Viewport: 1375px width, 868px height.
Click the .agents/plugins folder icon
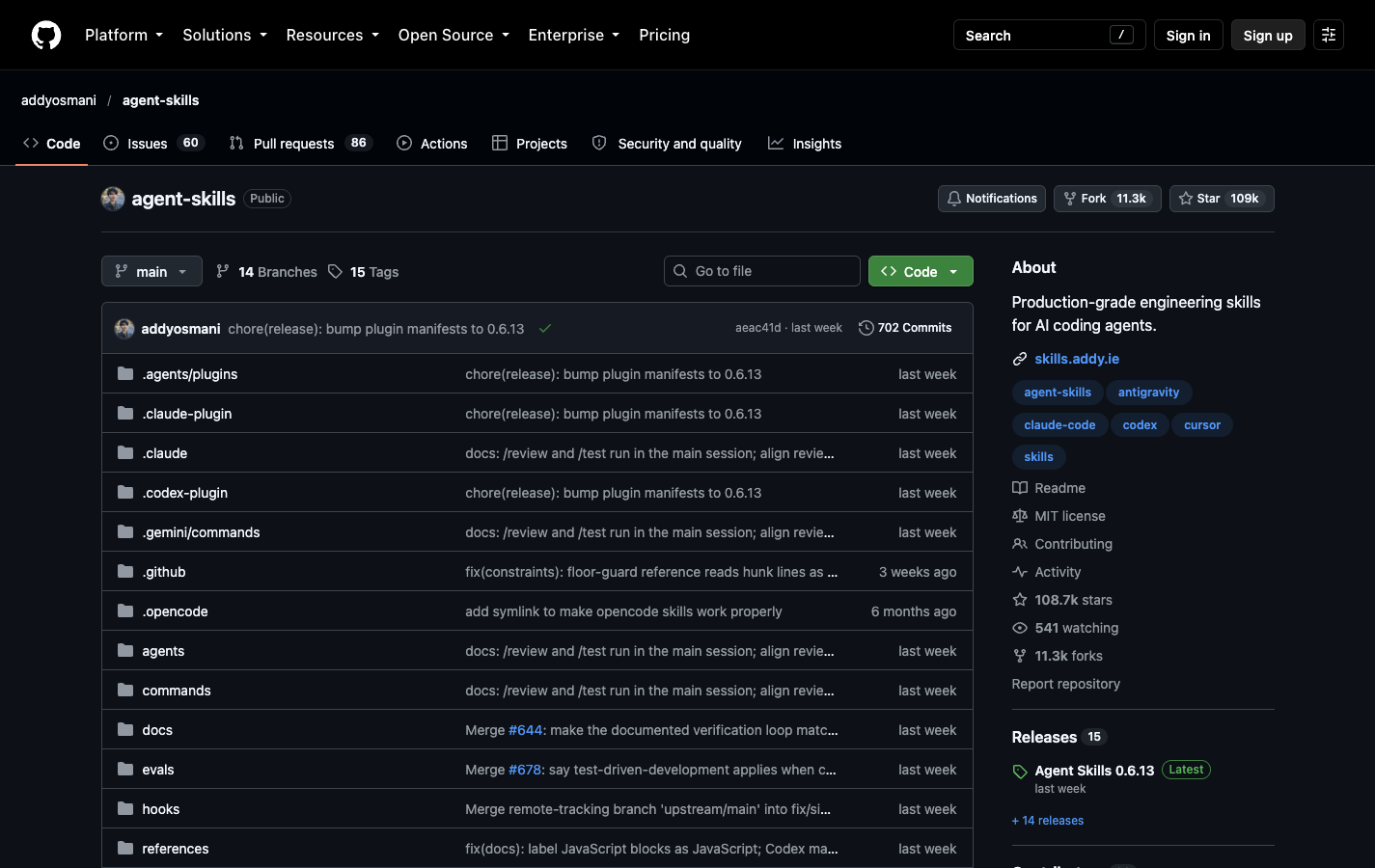coord(125,374)
